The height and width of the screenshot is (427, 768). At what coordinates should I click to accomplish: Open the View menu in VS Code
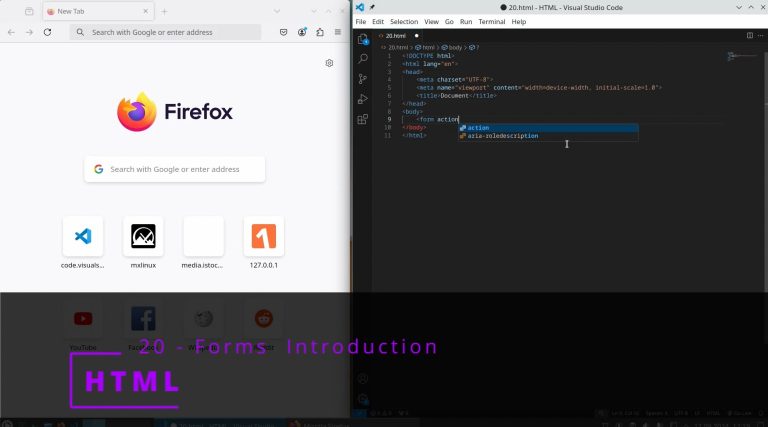(431, 22)
